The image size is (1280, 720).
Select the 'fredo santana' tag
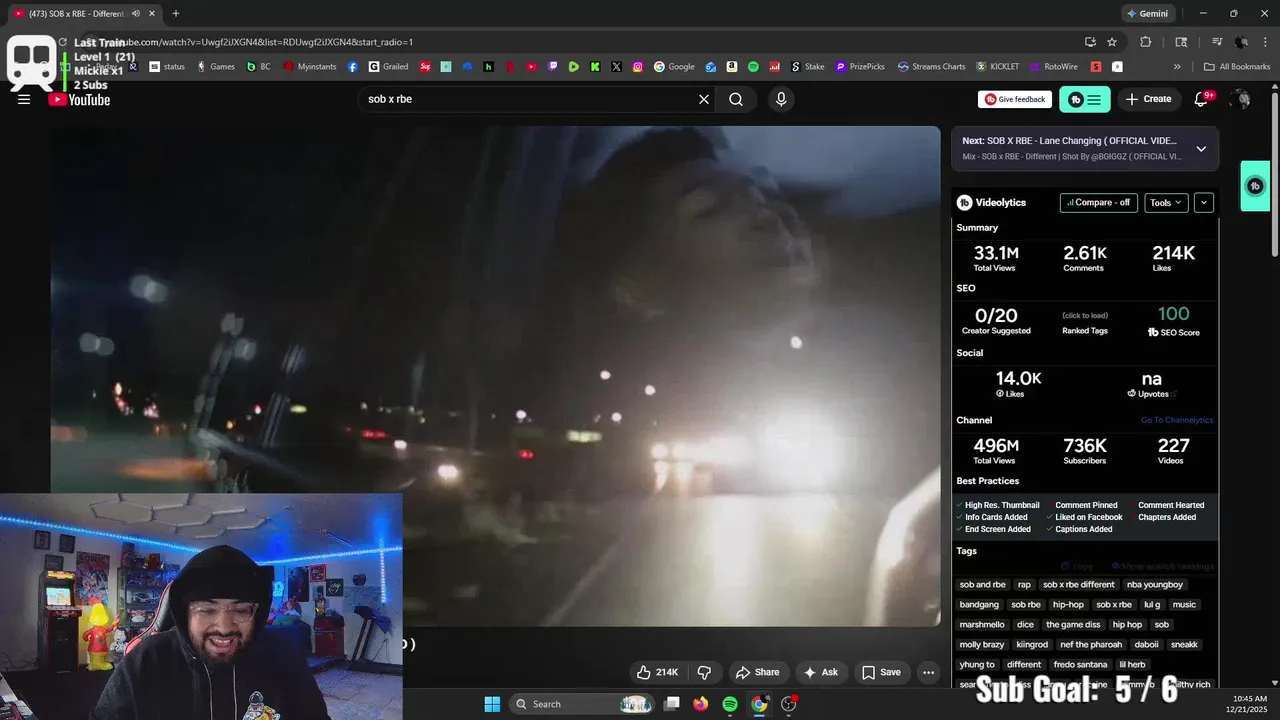[x=1079, y=665]
